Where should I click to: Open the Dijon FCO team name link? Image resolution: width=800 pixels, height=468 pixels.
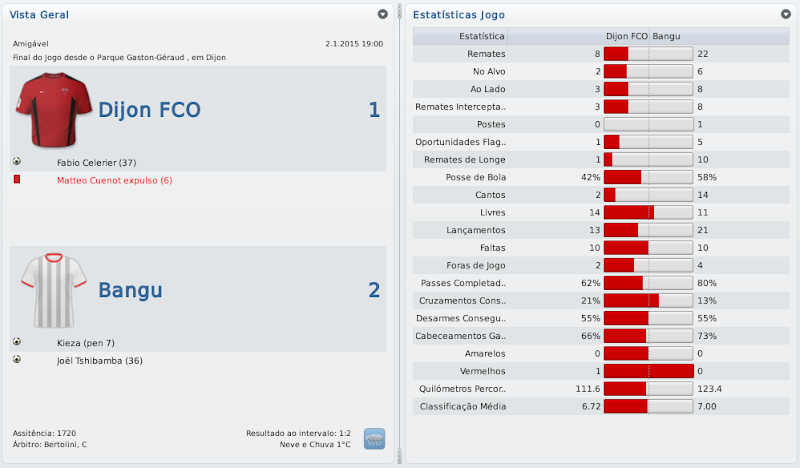pos(149,110)
